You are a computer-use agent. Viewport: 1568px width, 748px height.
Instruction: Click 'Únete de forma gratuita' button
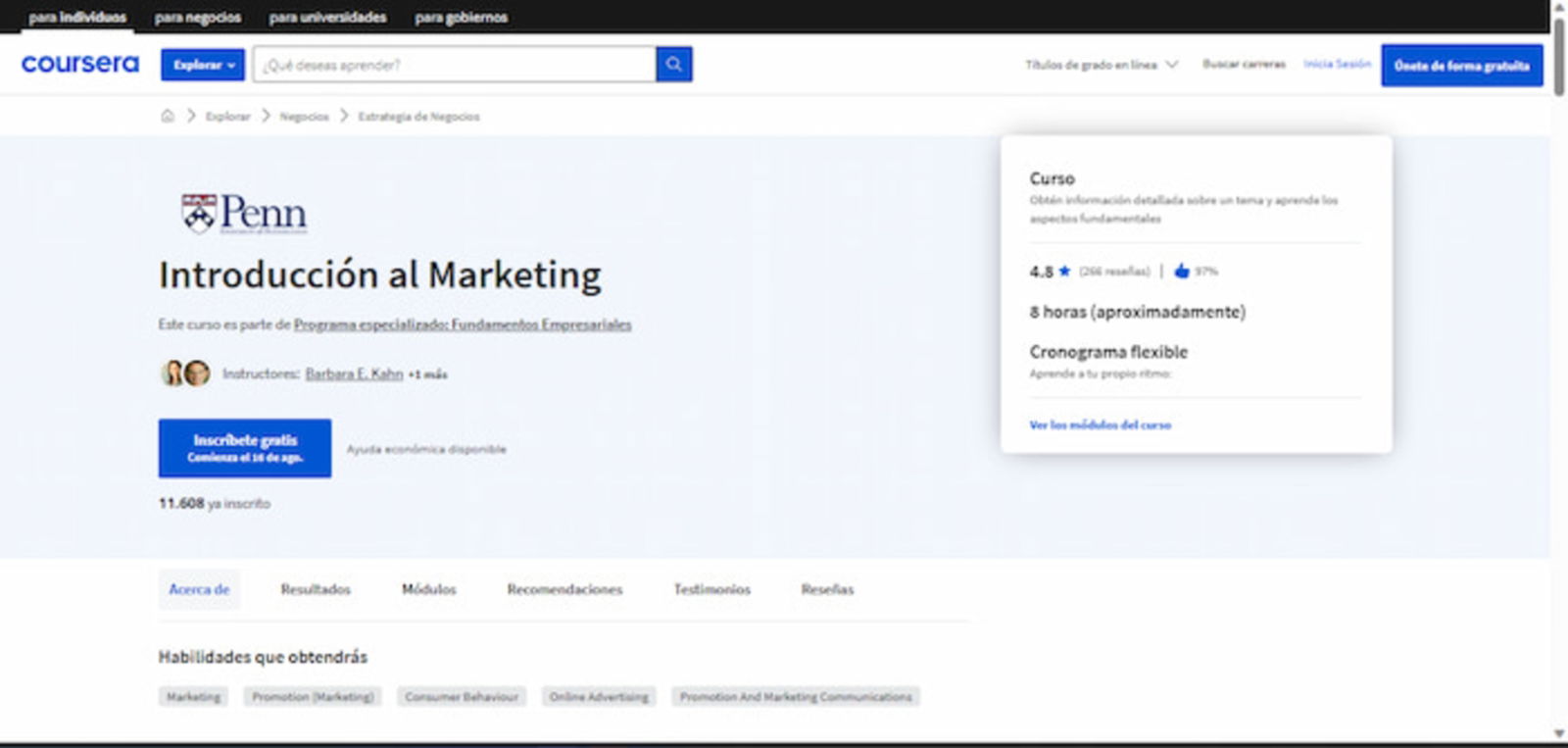[x=1462, y=66]
